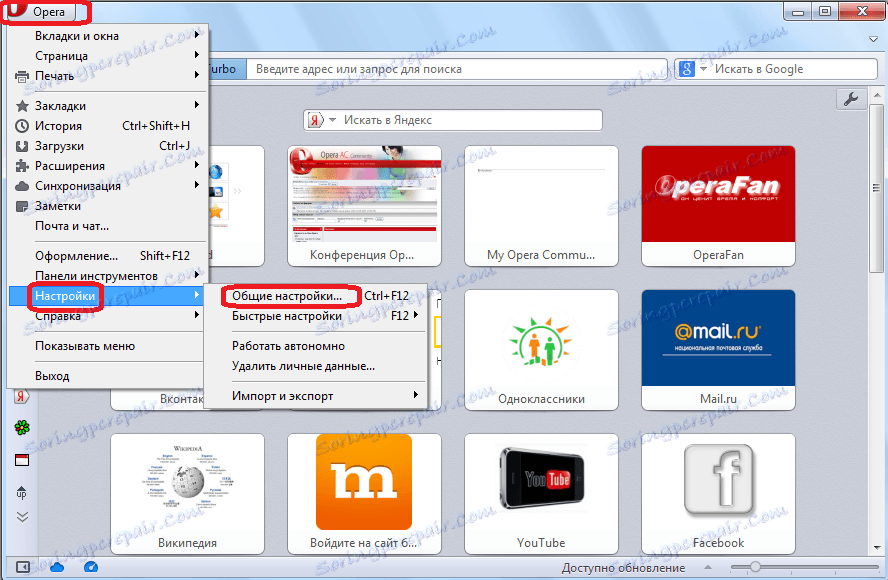Open the Yandex search engine dropdown arrow

332,120
